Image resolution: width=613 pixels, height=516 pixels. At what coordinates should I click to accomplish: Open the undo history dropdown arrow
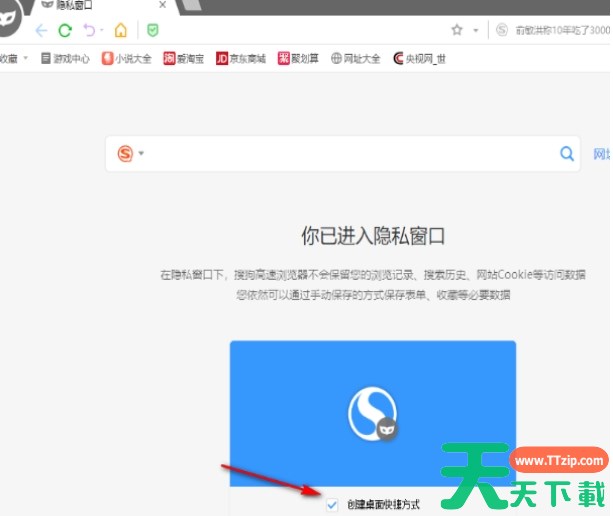click(102, 30)
